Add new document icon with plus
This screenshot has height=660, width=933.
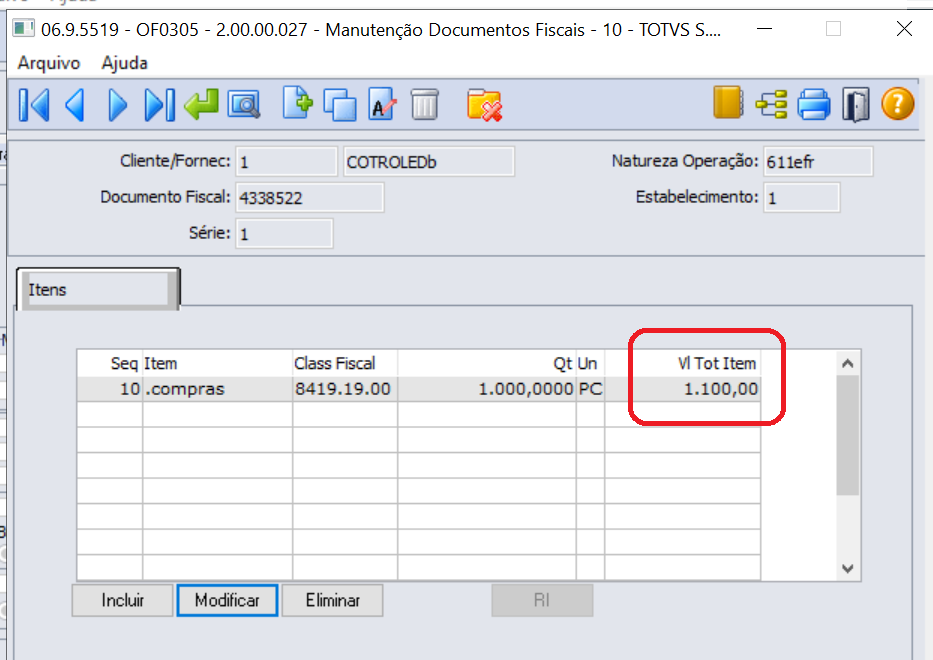298,103
